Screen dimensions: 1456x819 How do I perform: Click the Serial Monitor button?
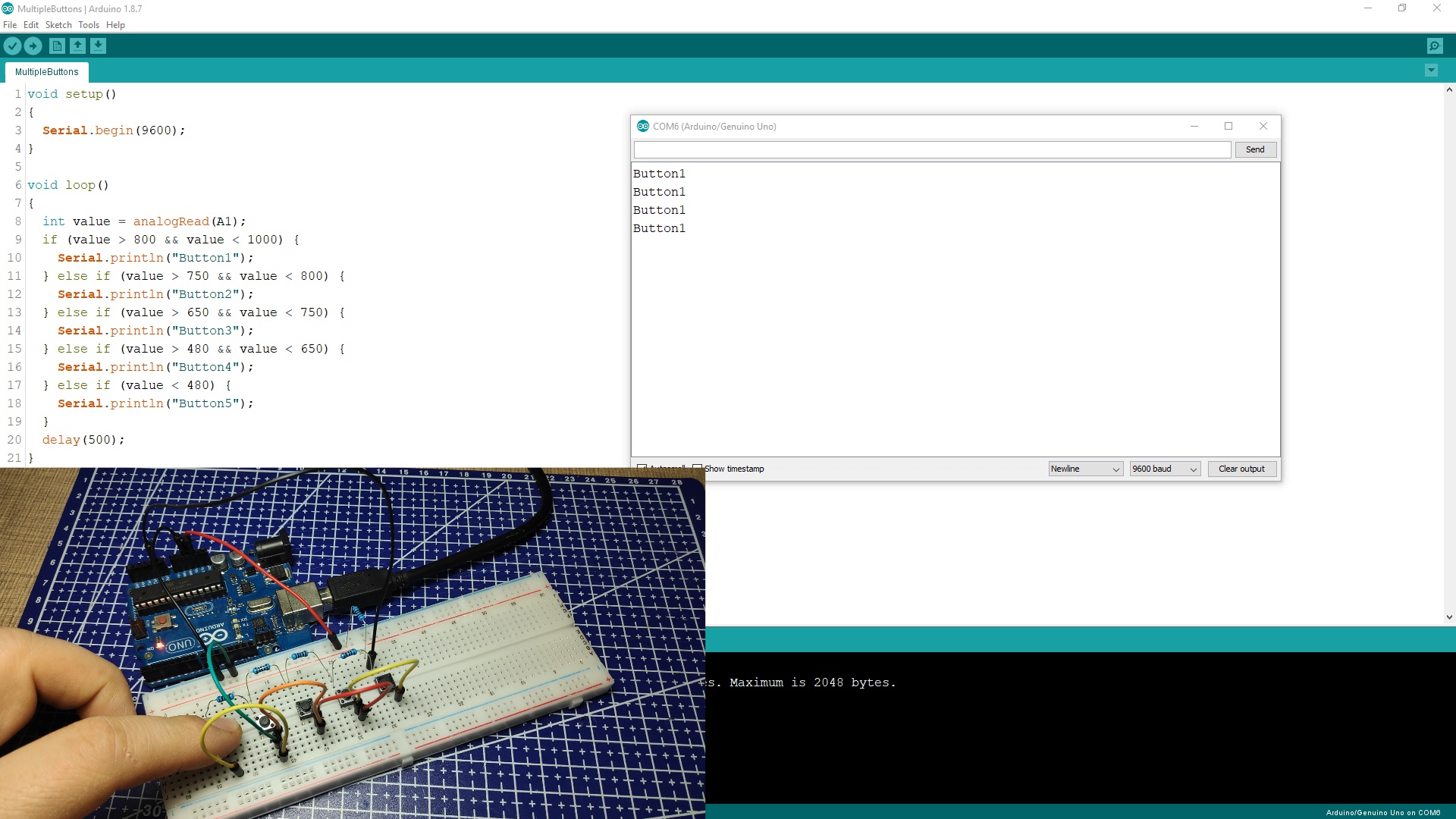(1435, 45)
